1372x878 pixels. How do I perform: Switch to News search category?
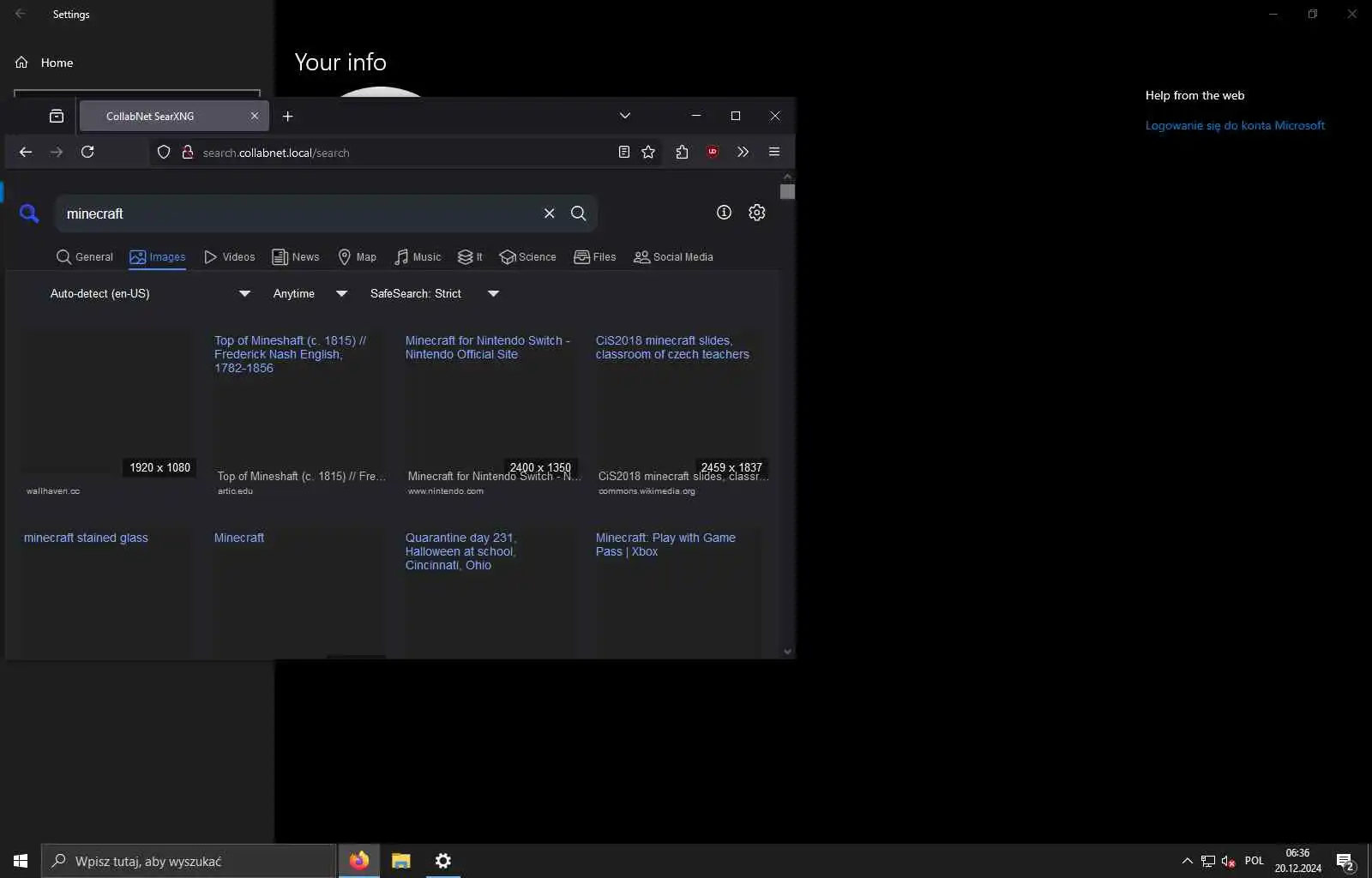click(x=296, y=257)
